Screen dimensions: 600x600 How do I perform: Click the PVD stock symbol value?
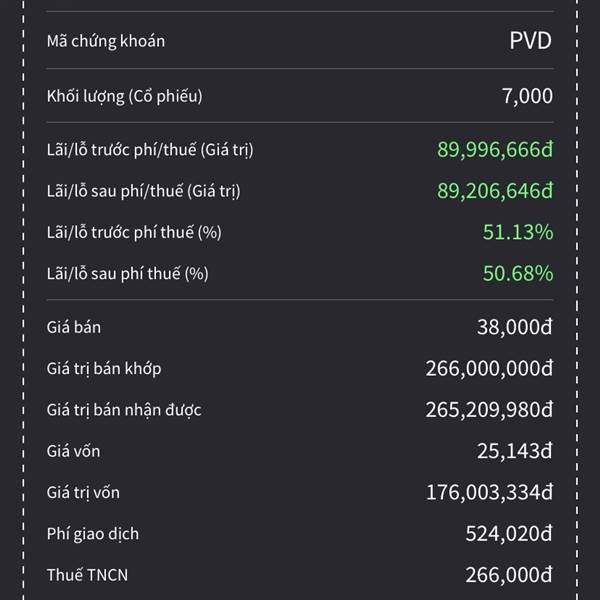(530, 42)
